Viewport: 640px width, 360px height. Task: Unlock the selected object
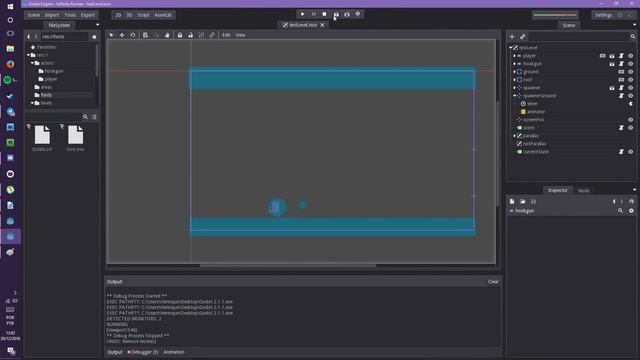191,35
